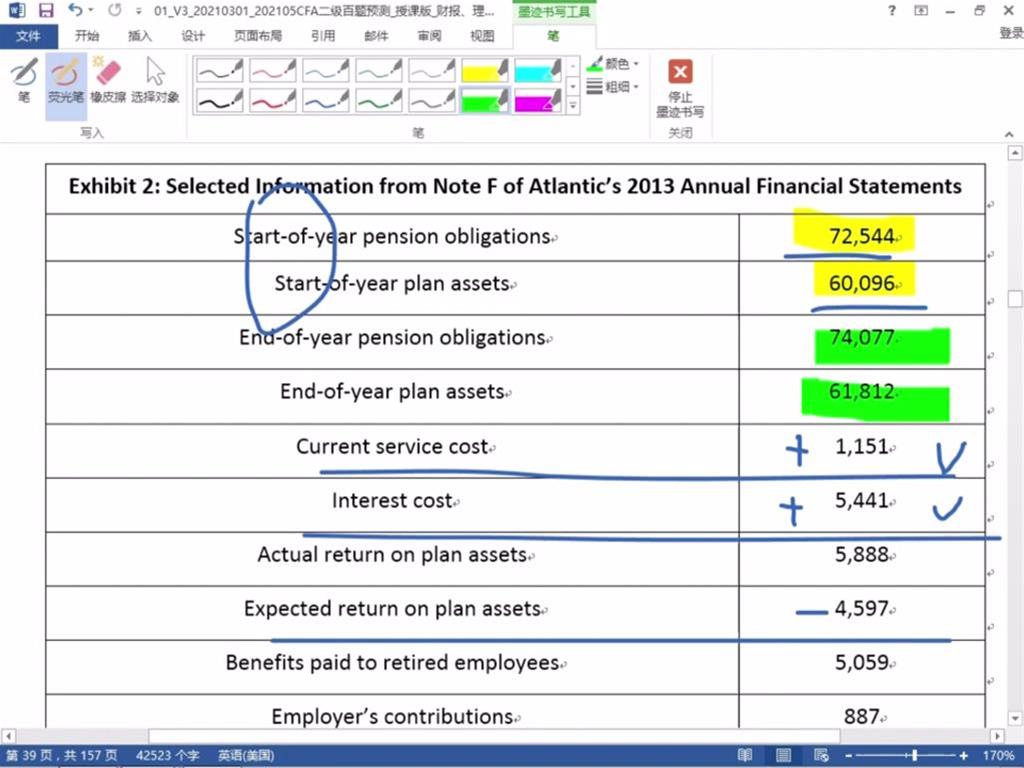Choose the Select Objects (选择对象) tool
Viewport: 1024px width, 768px height.
tap(155, 80)
